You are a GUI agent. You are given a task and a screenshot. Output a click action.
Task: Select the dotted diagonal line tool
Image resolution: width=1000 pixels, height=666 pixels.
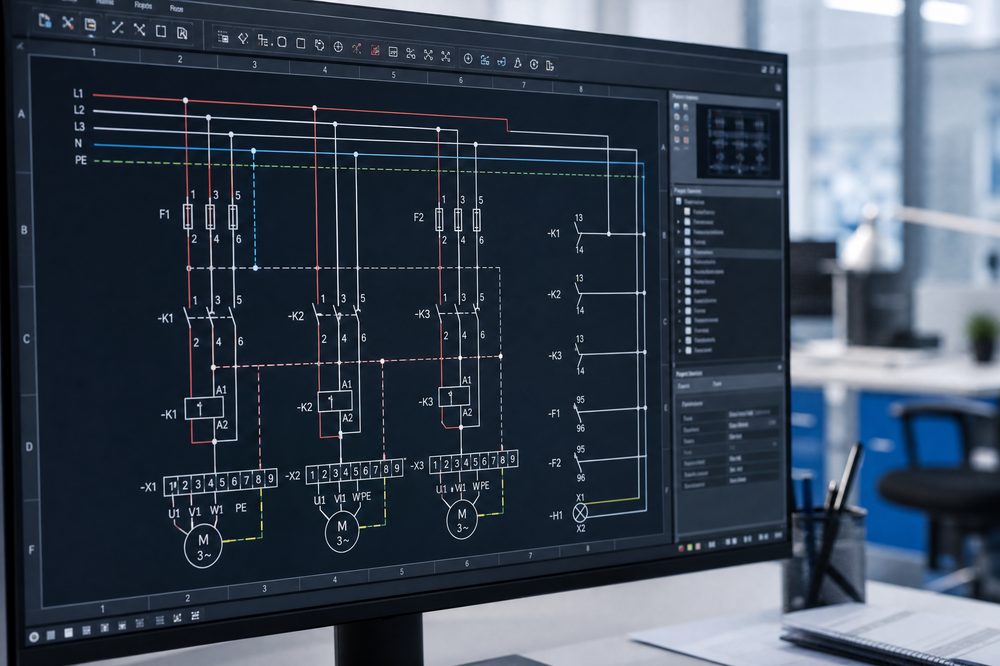(117, 27)
